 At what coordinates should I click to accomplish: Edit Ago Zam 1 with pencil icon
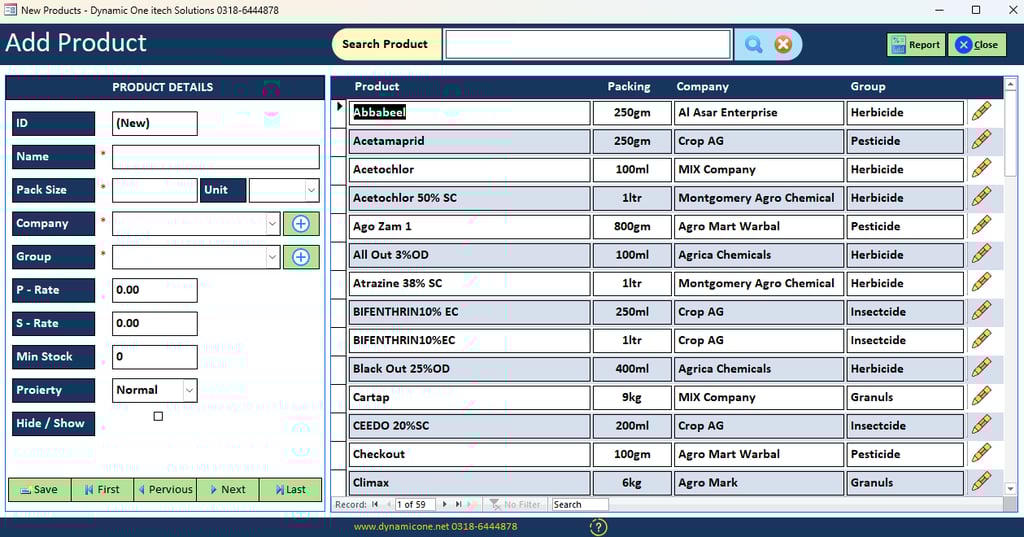tap(982, 225)
